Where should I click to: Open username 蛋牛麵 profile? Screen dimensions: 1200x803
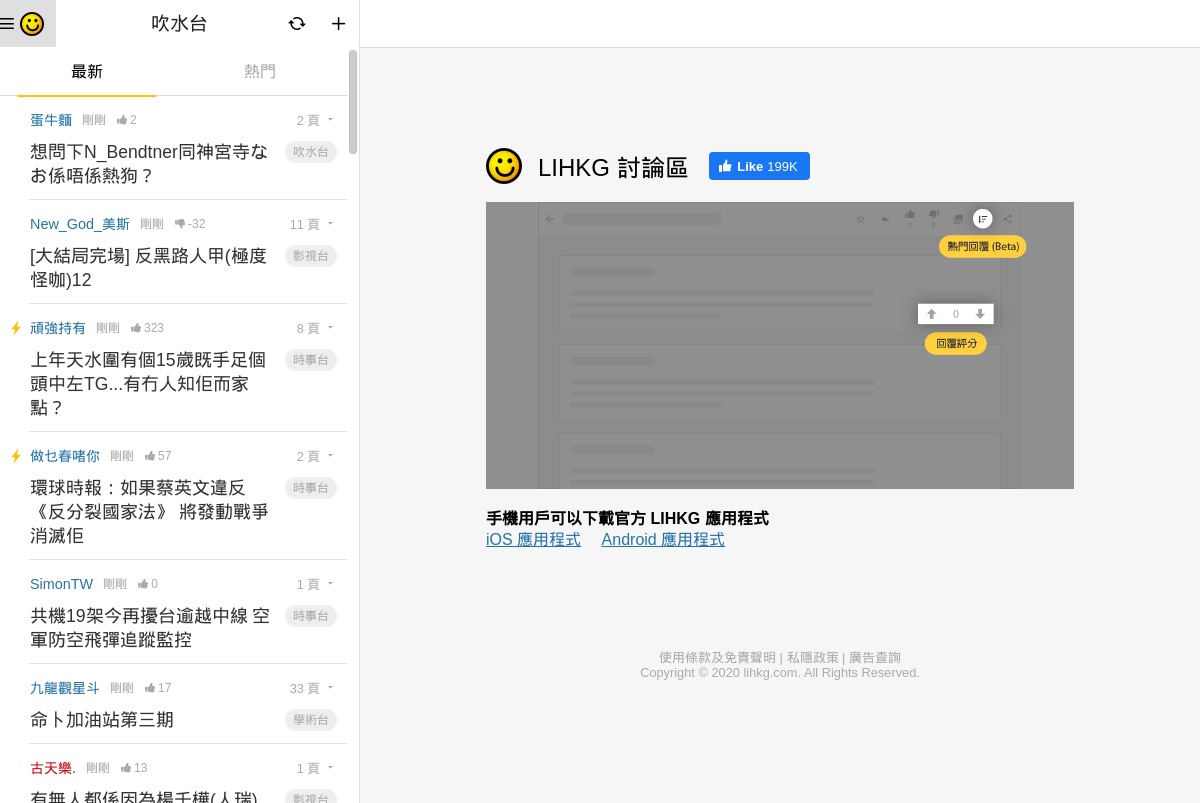pyautogui.click(x=51, y=120)
